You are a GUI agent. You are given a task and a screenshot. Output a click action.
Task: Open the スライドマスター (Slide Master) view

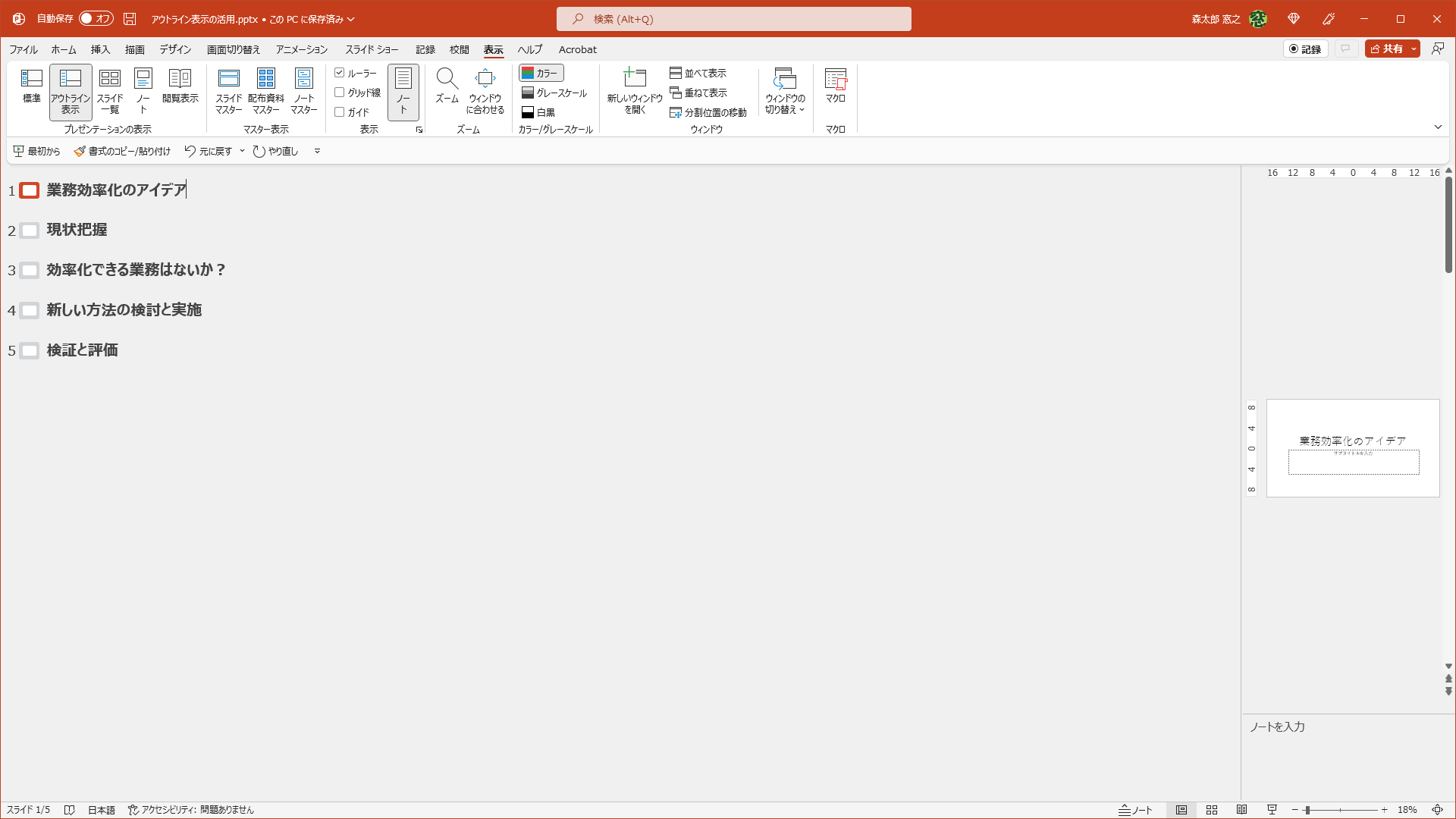pos(228,79)
